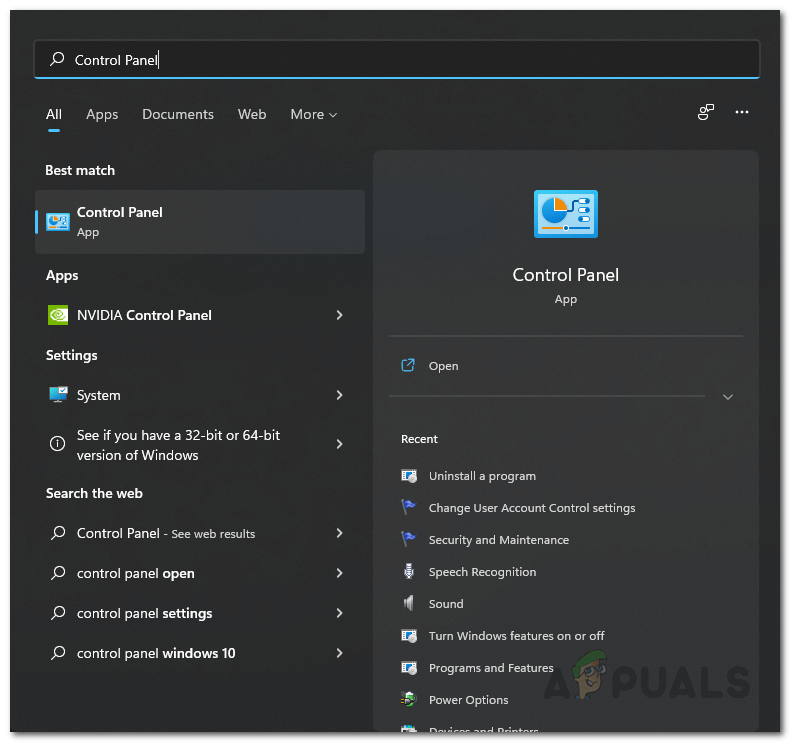Image resolution: width=791 pixels, height=743 pixels.
Task: Click the Control Panel search input field
Action: (397, 60)
